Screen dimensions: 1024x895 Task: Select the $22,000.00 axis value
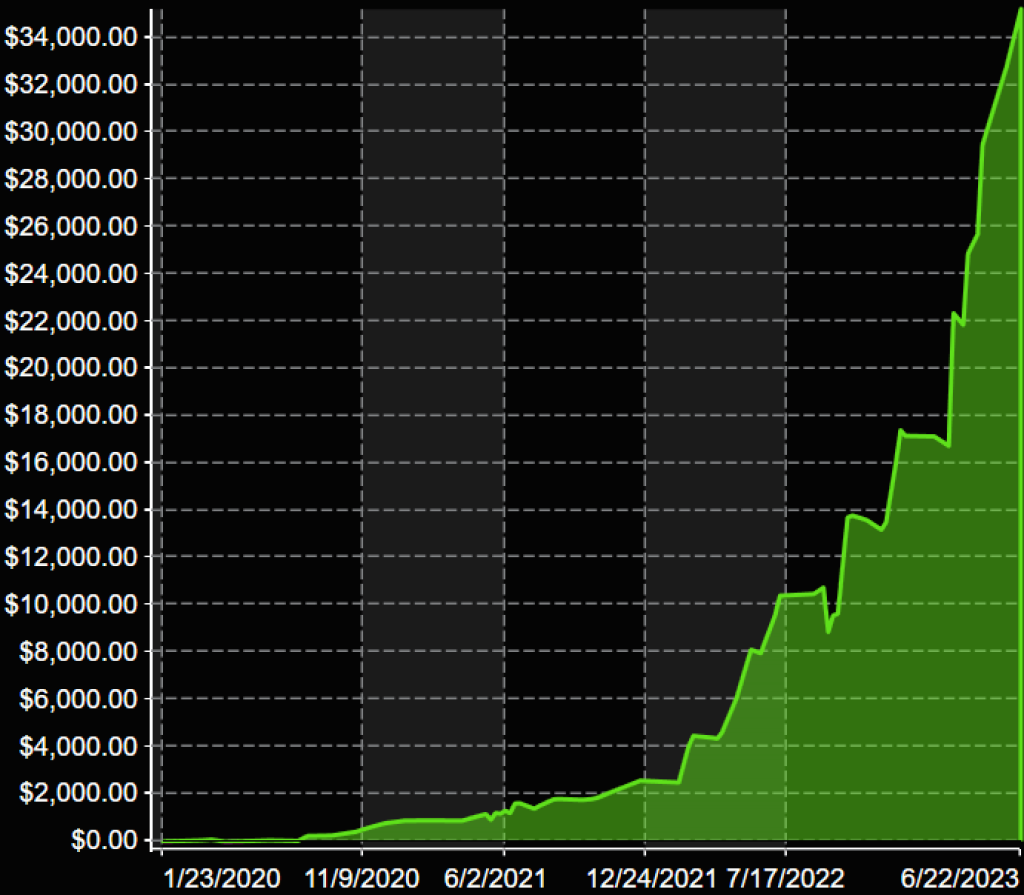70,321
